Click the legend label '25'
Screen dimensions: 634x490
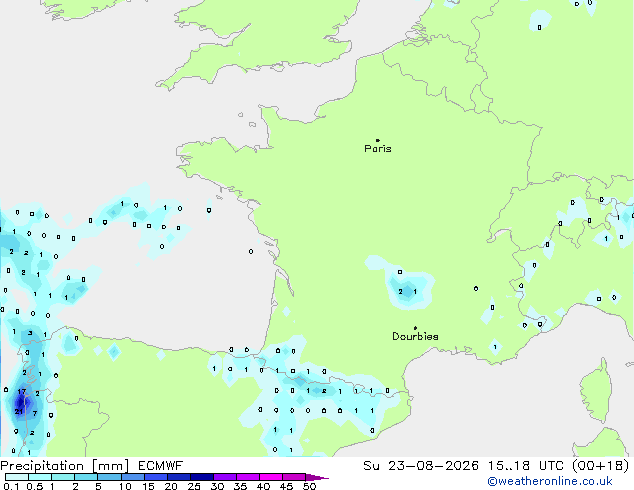click(x=194, y=486)
